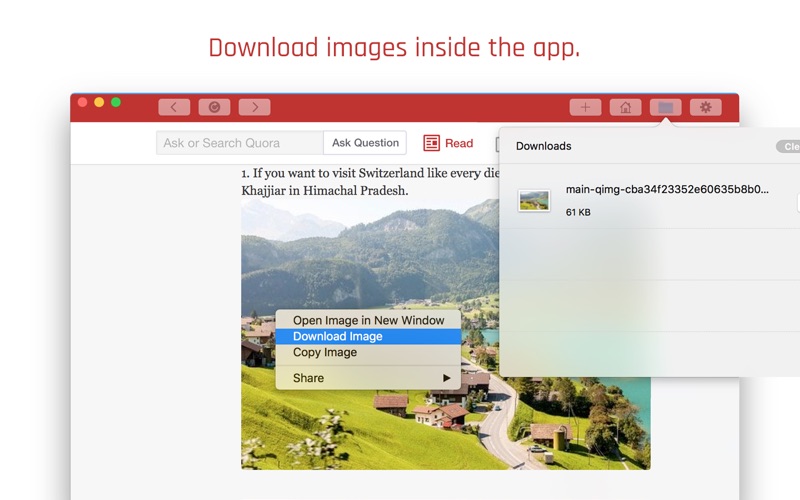800x500 pixels.
Task: Minimize the window with the yellow button
Action: (99, 102)
